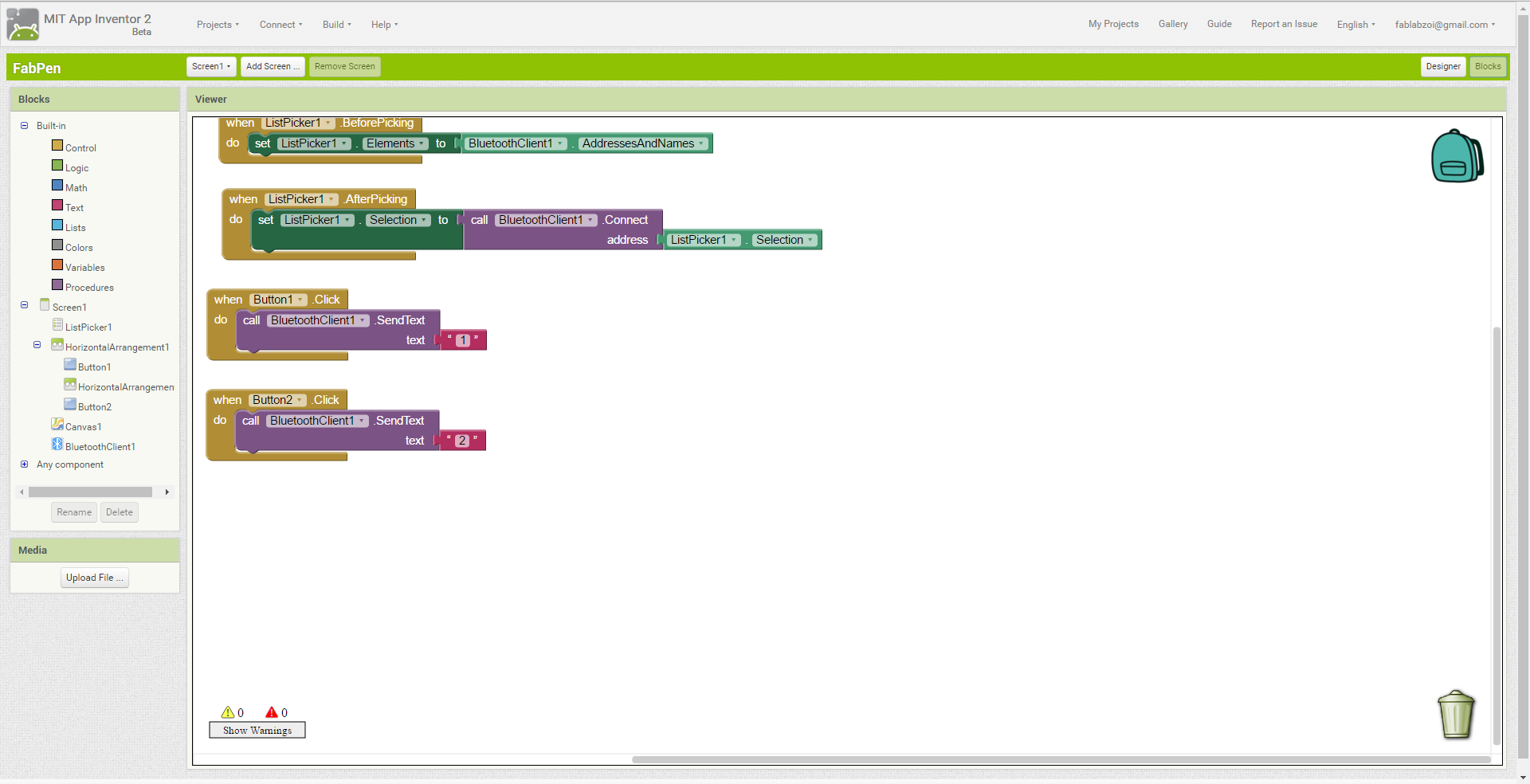
Task: Open the My Projects link
Action: pos(1113,24)
